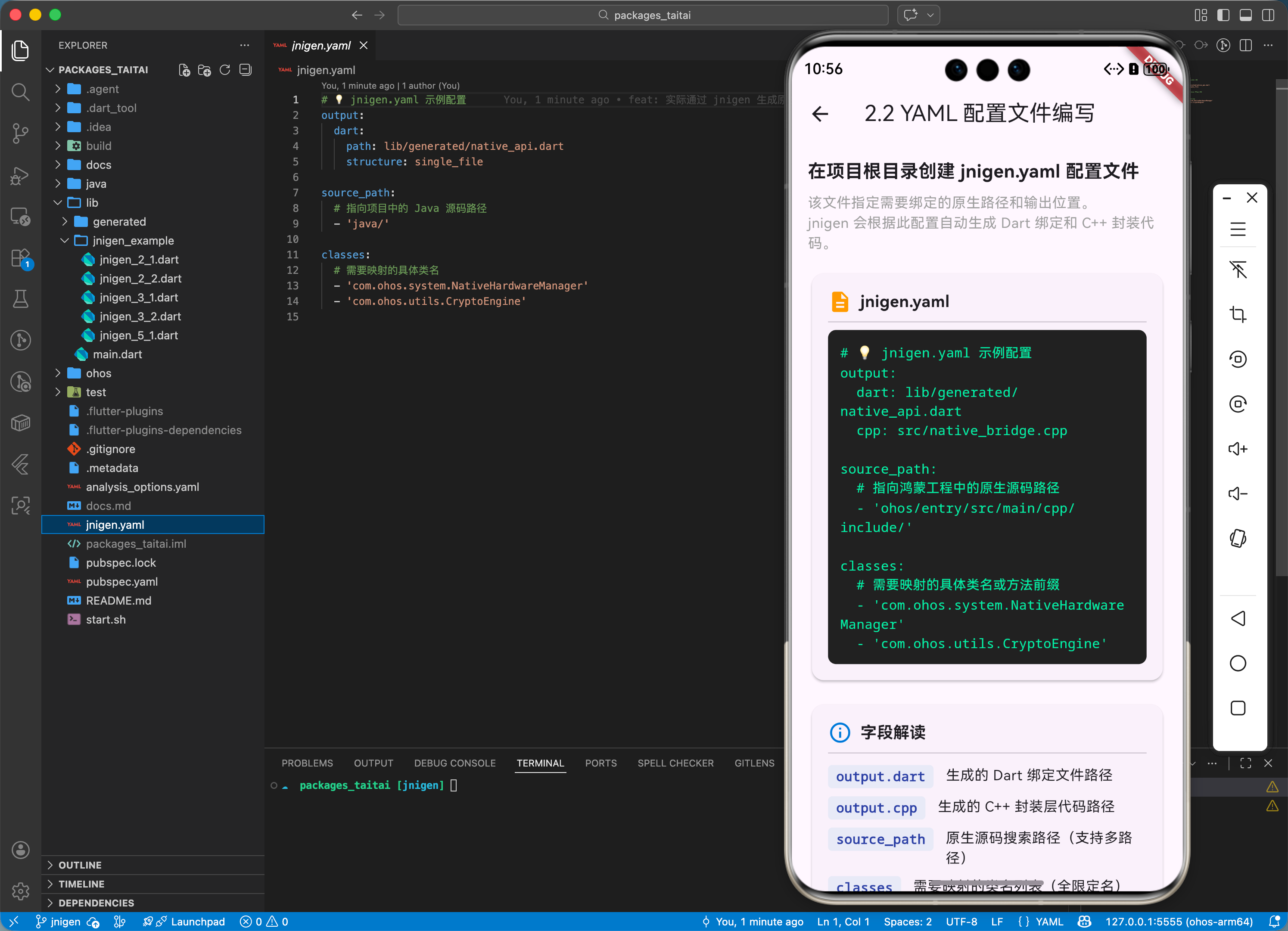The image size is (1288, 931).
Task: Tap the back arrow in phone app
Action: click(820, 114)
